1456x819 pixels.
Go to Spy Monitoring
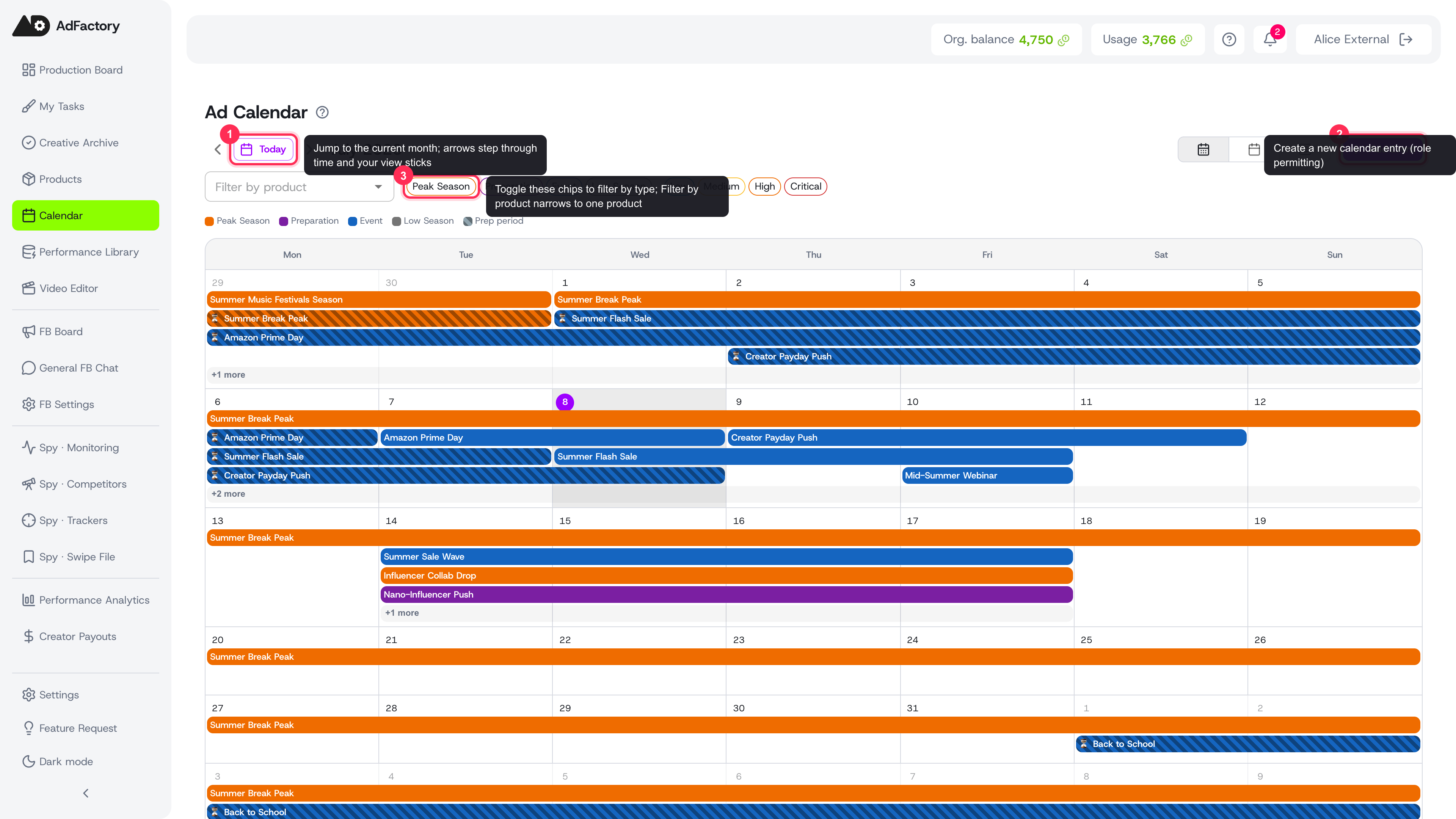[85, 448]
